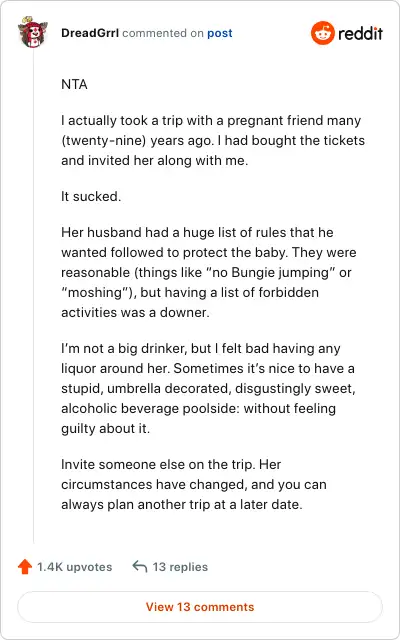Click the paragraph about the pregnant friend trip

point(213,140)
